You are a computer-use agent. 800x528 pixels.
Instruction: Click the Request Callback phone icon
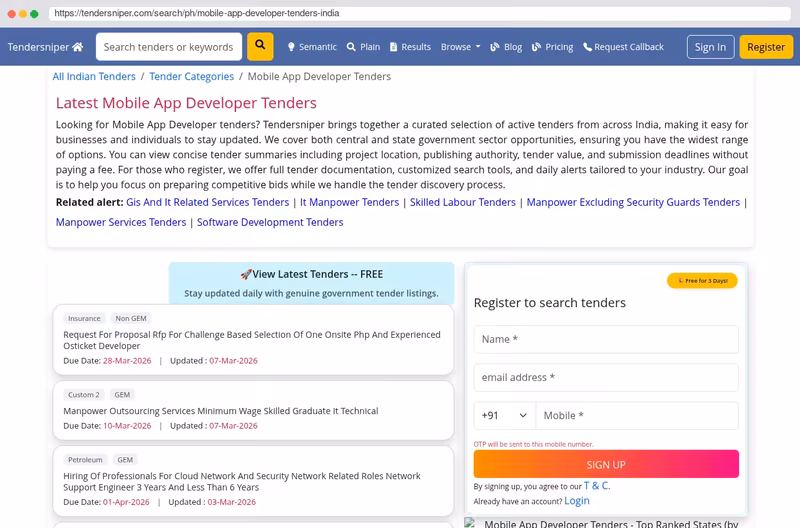point(587,47)
